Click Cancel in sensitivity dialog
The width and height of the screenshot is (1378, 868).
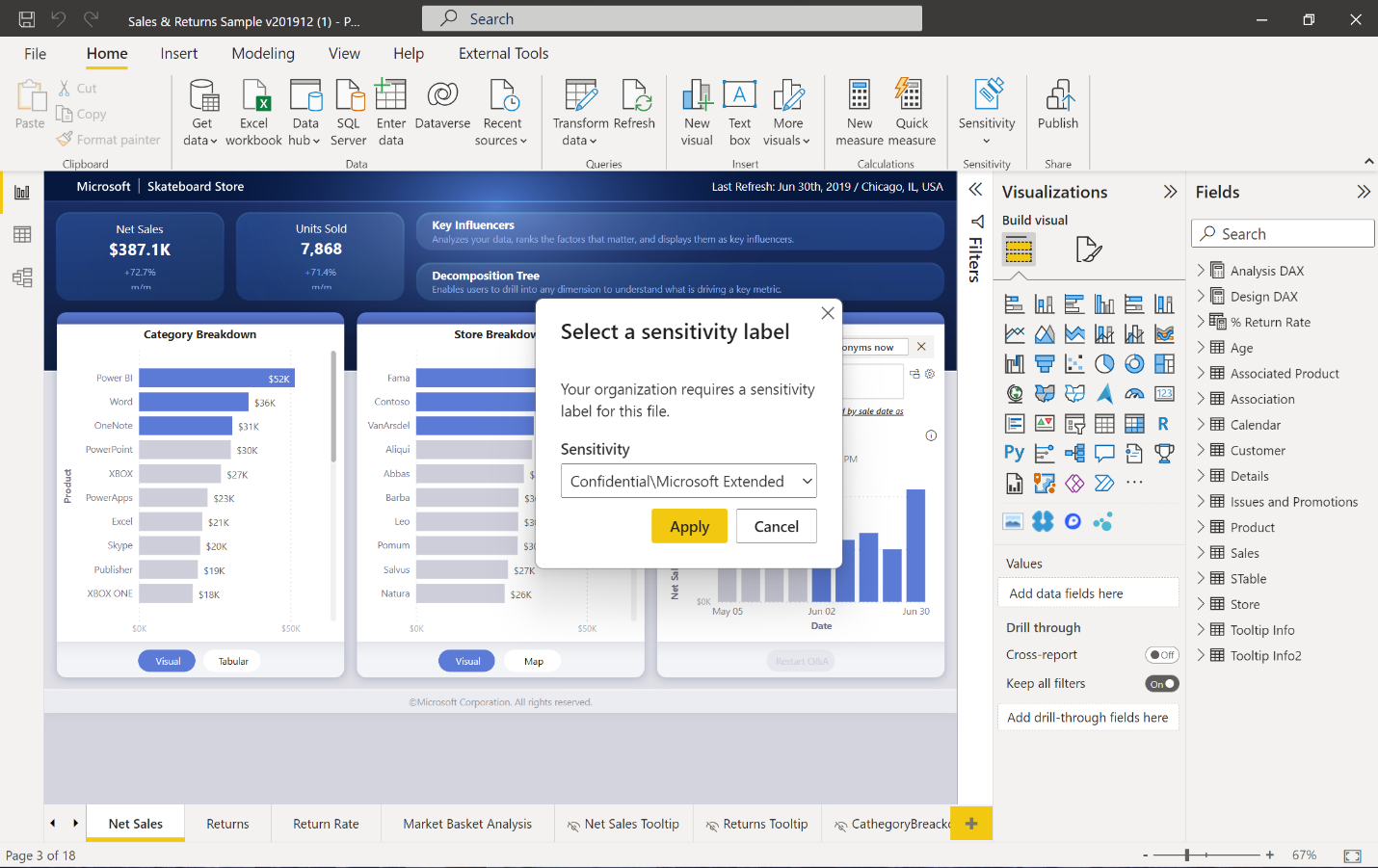tap(776, 526)
